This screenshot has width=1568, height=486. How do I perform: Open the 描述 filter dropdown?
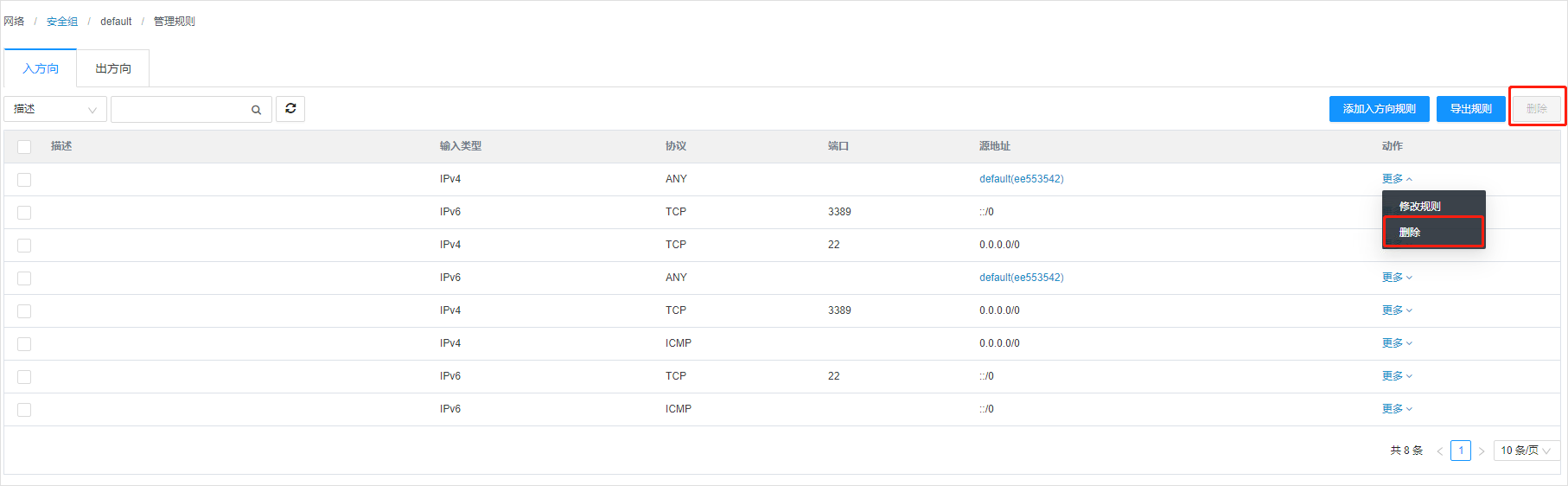tap(55, 109)
